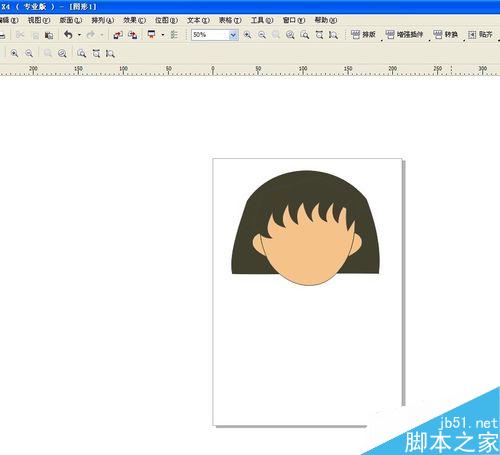Open the 文本(X) menu
Viewport: 500px width, 455px height.
(198, 20)
